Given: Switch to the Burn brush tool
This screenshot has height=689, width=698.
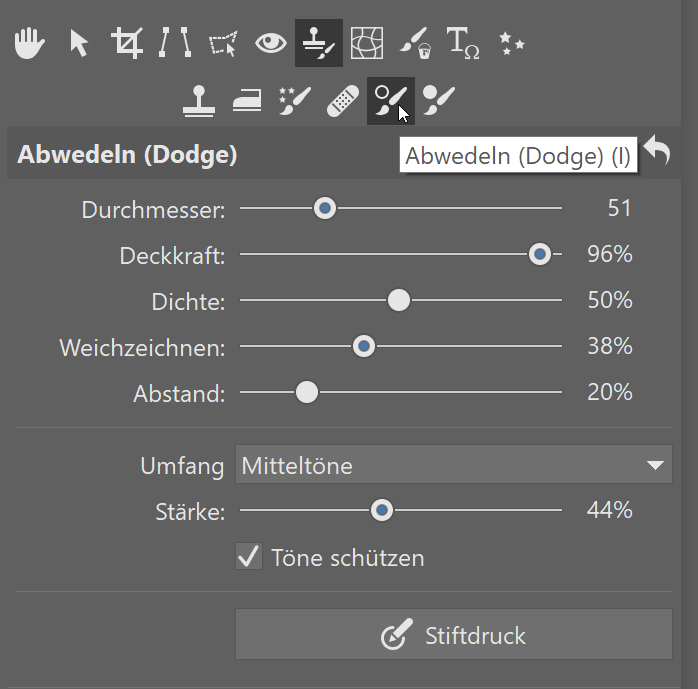Looking at the screenshot, I should coord(439,101).
